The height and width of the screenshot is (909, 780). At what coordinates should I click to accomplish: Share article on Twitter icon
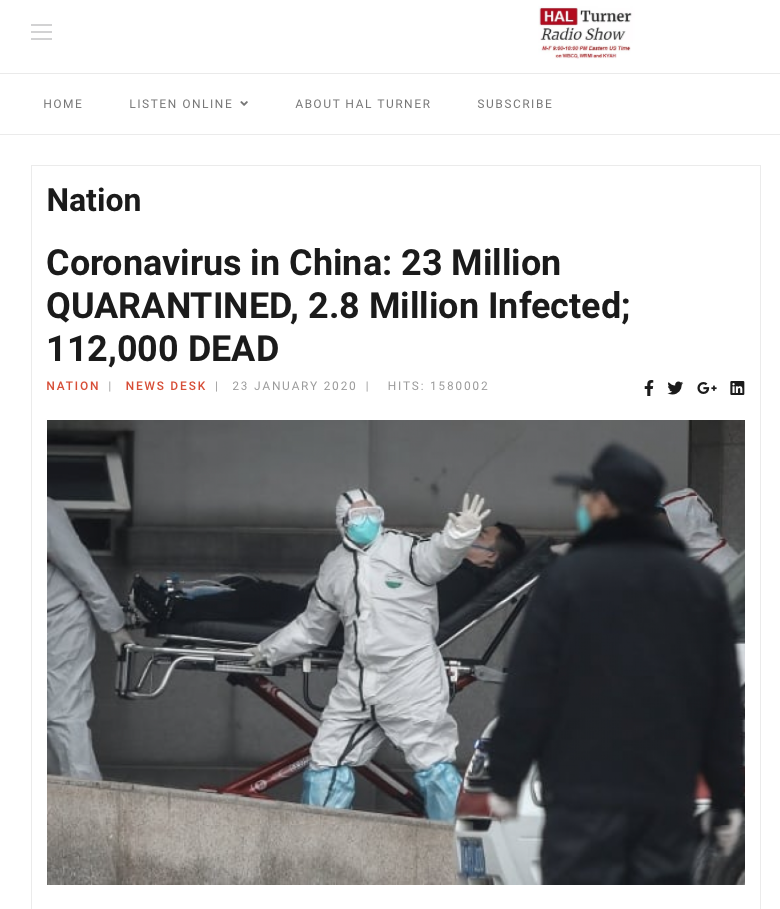[675, 388]
